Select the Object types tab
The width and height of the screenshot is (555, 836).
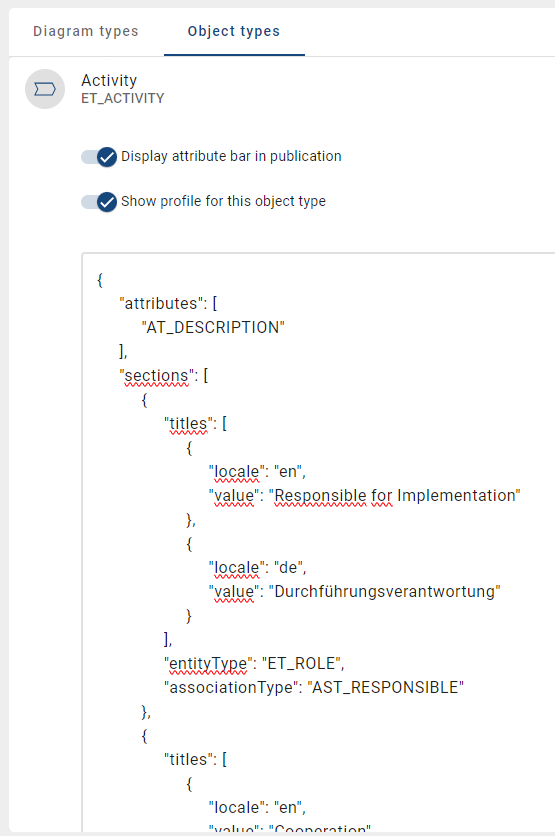coord(234,31)
